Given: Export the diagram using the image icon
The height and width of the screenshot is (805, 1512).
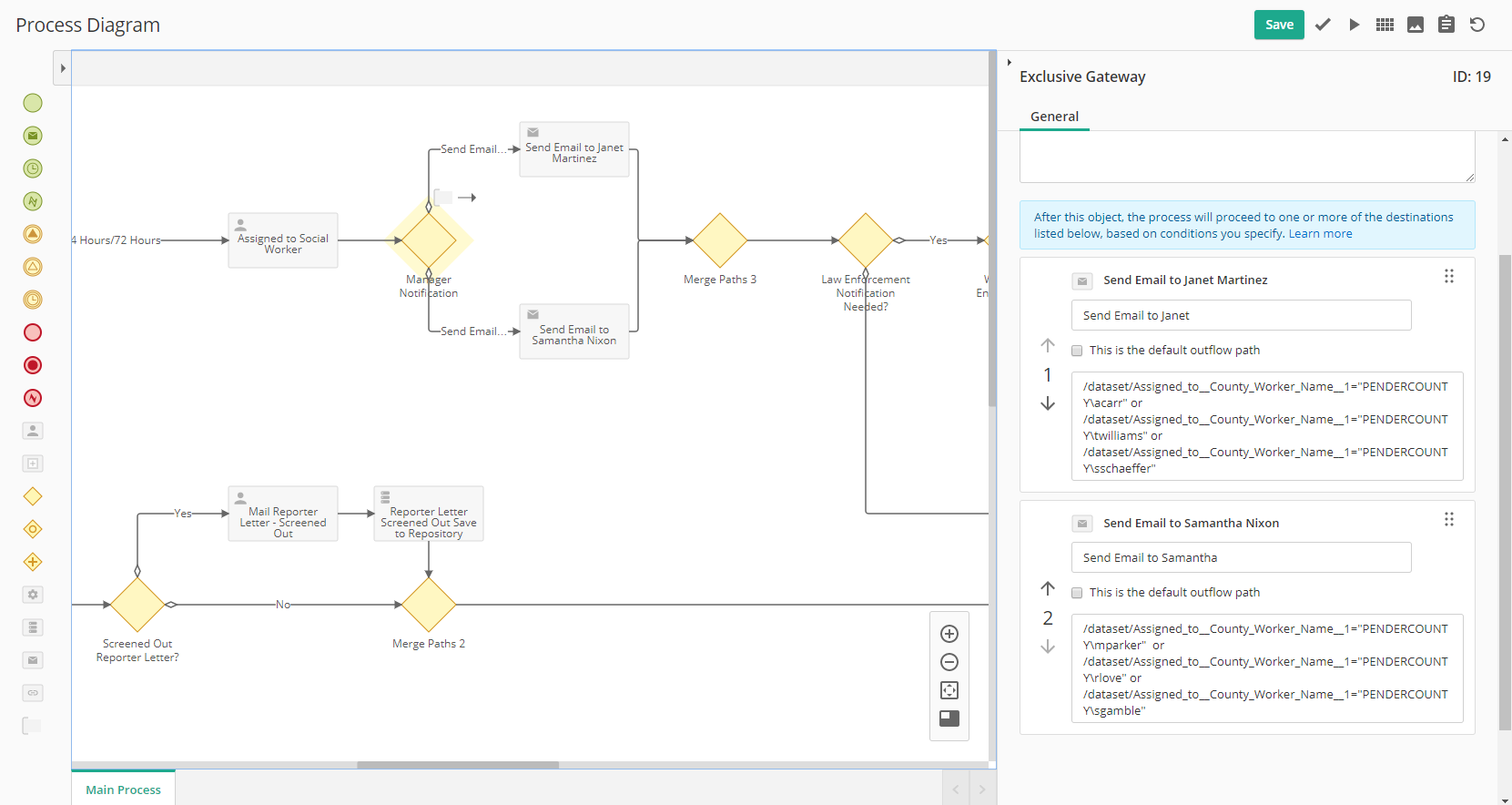Looking at the screenshot, I should pyautogui.click(x=1416, y=25).
